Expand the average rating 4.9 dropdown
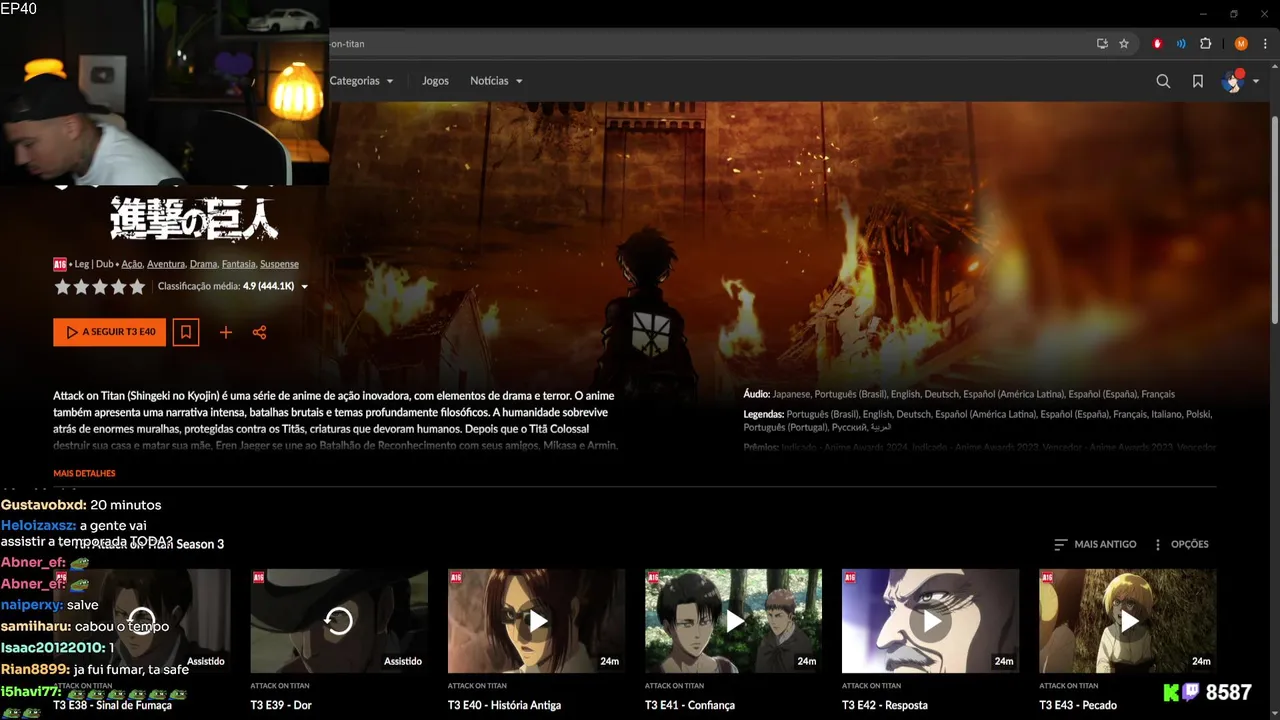This screenshot has width=1280, height=720. tap(233, 287)
